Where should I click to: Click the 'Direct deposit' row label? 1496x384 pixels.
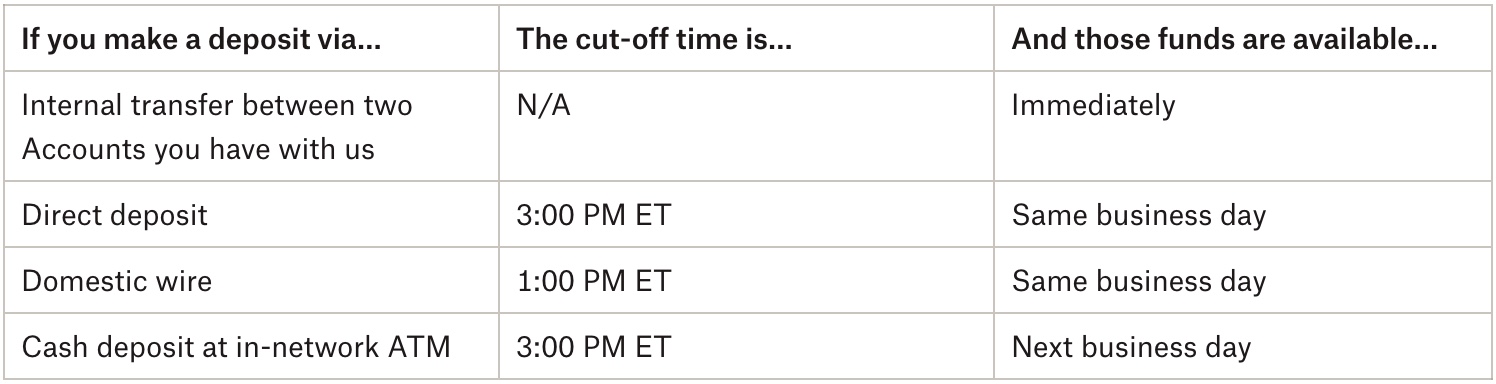[114, 214]
